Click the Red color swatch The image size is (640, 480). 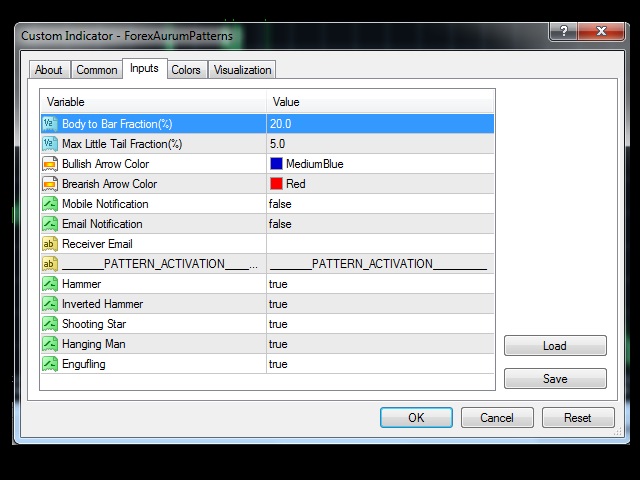pos(276,184)
